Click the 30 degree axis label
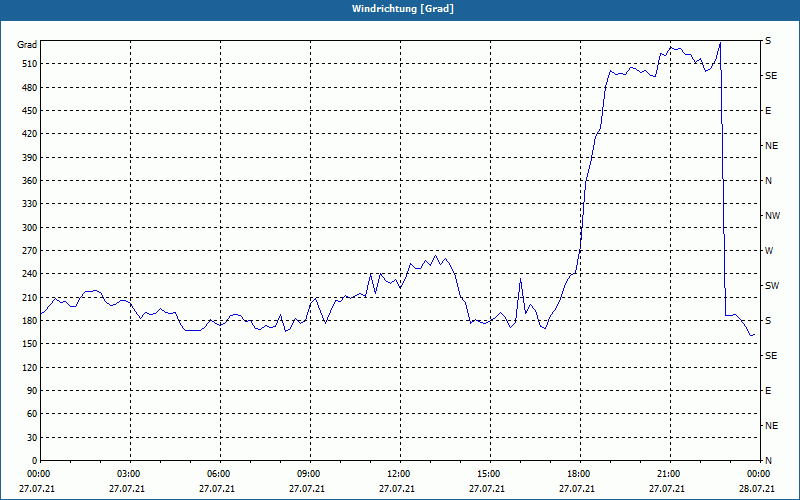Viewport: 800px width, 500px height. point(32,437)
